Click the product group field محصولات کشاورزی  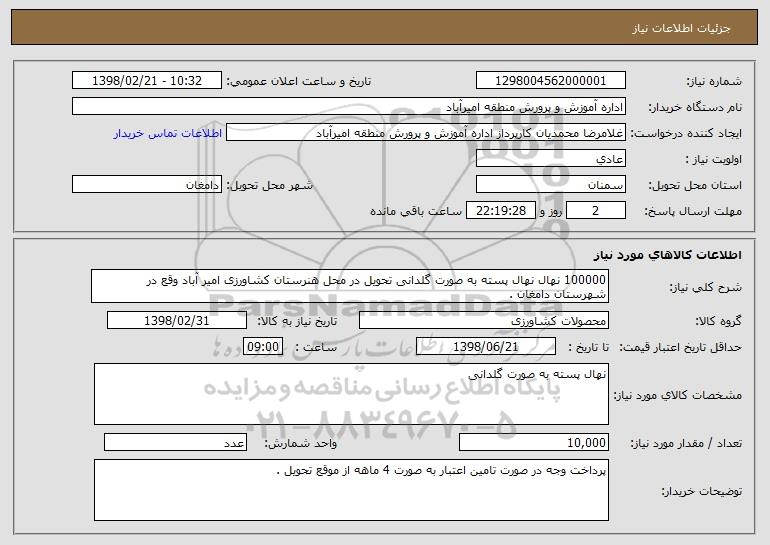coord(484,321)
